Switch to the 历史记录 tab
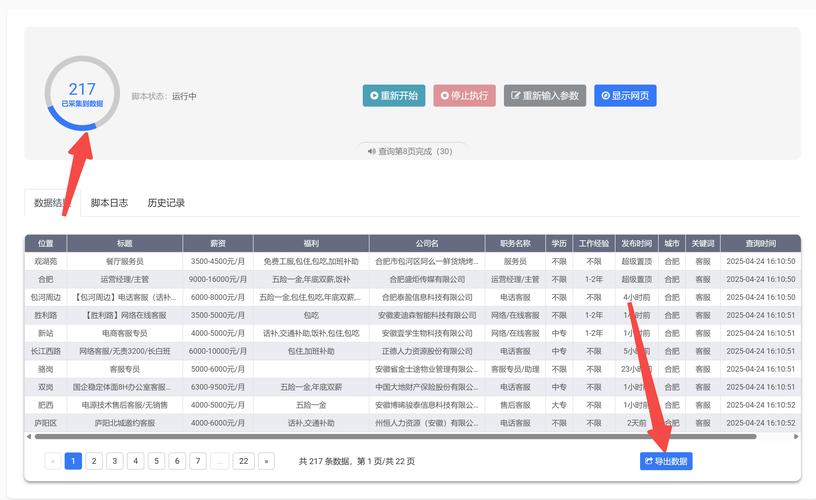816x500 pixels. coord(166,202)
